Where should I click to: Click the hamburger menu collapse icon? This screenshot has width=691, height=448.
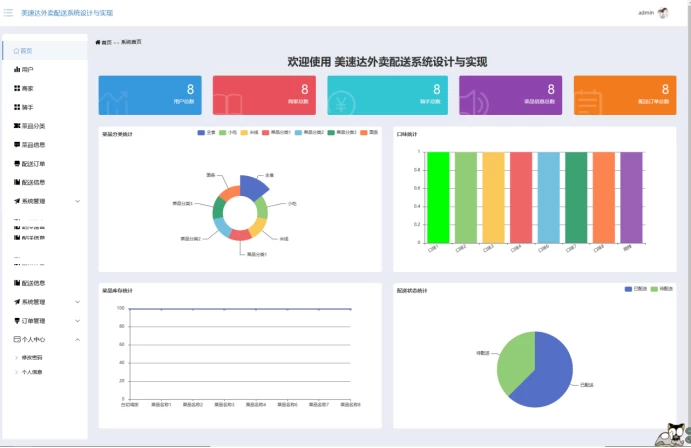click(x=8, y=13)
